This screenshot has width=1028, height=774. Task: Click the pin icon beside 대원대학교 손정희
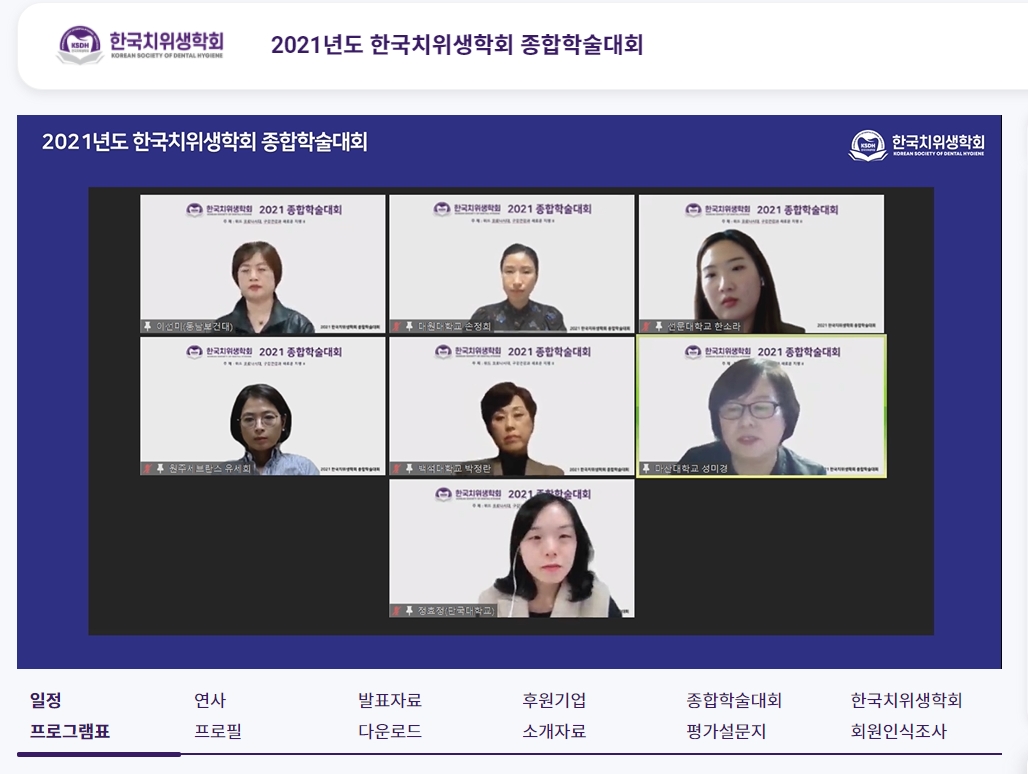click(x=408, y=326)
